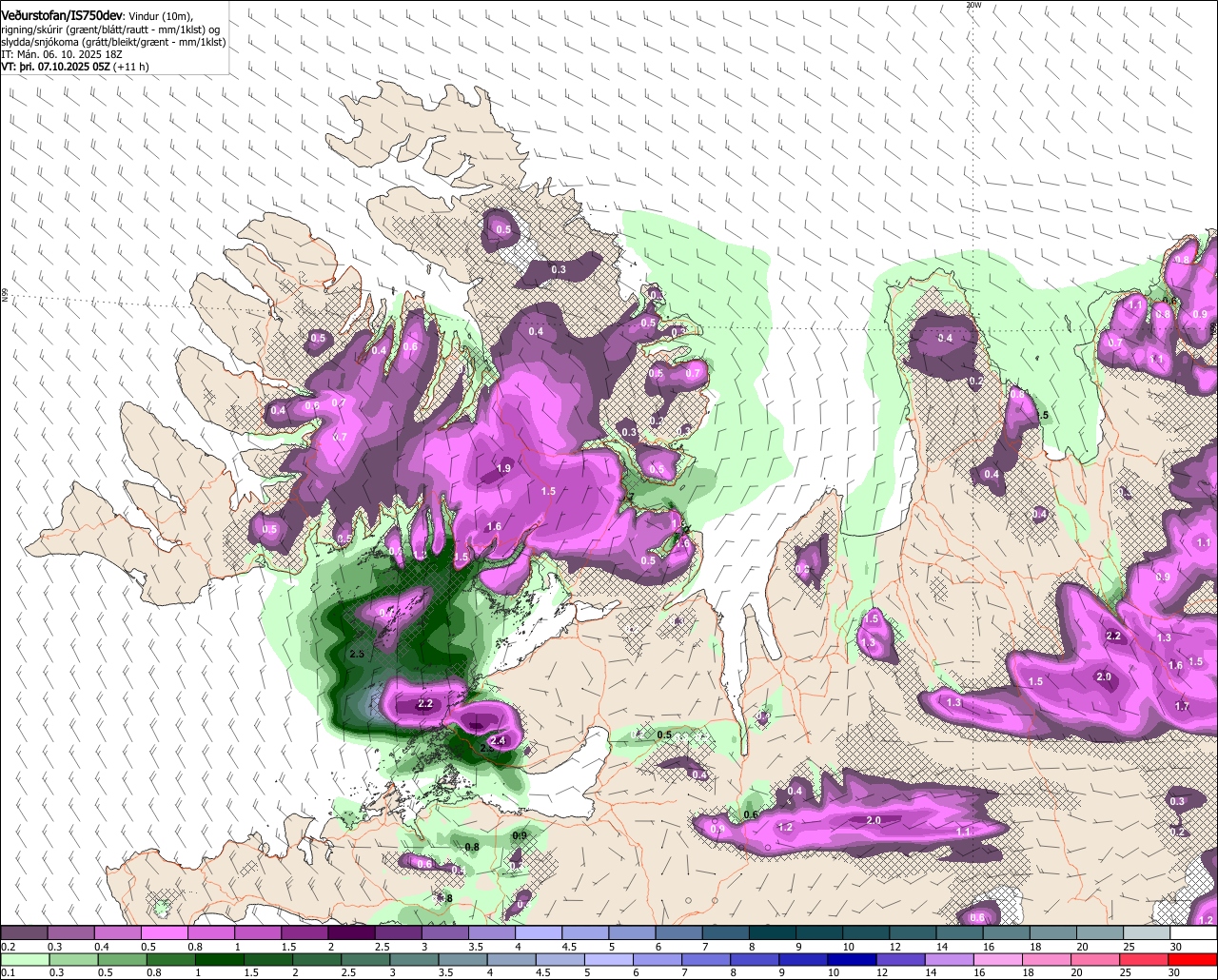Click the 'Vindur (10m)' parameter text
The height and width of the screenshot is (980, 1218).
(160, 16)
